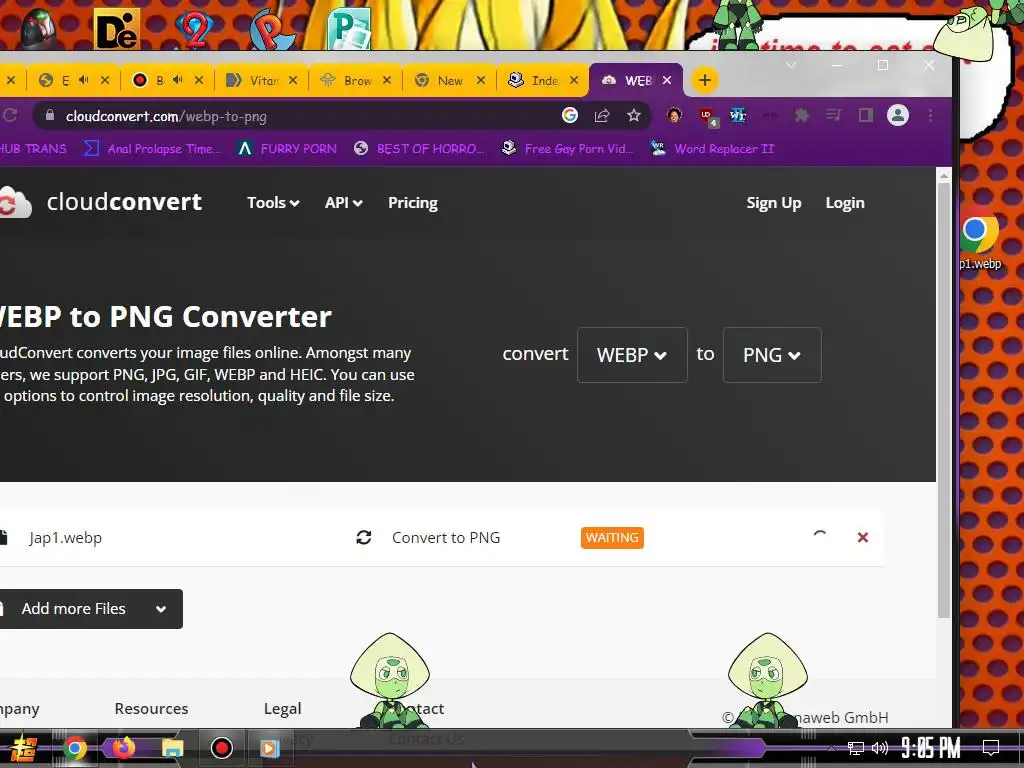Toggle the browser side panel icon

click(x=865, y=116)
